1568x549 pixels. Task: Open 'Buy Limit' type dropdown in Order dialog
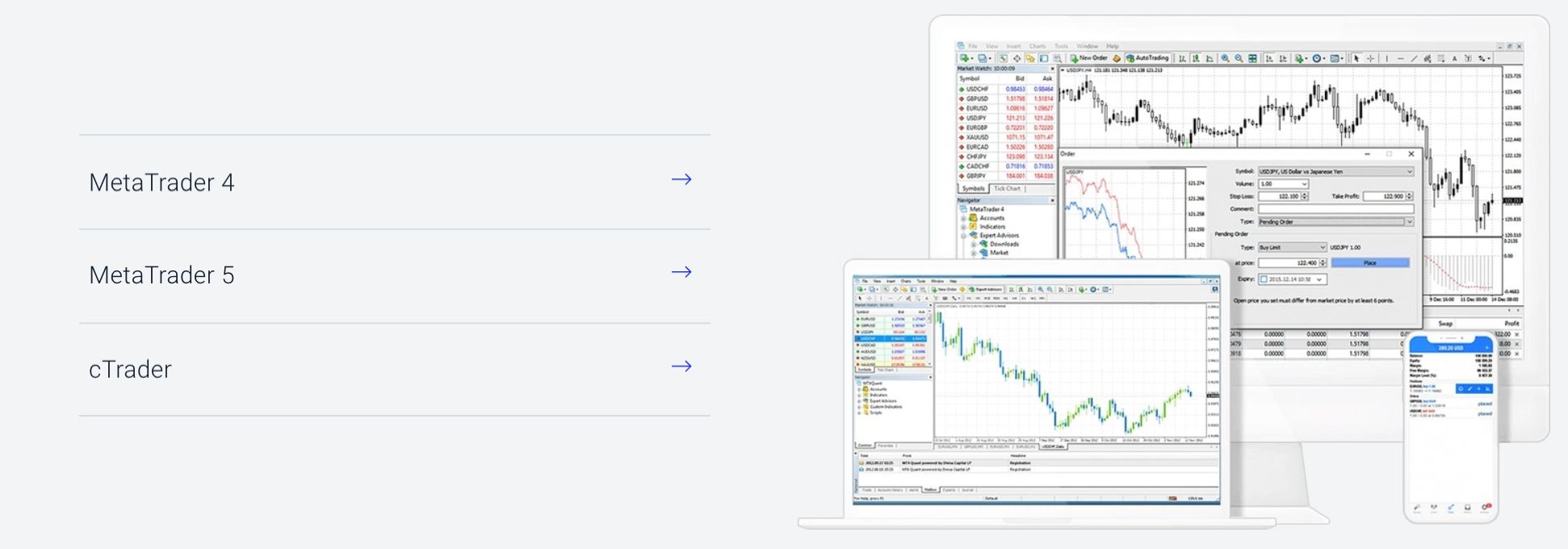[x=1293, y=248]
